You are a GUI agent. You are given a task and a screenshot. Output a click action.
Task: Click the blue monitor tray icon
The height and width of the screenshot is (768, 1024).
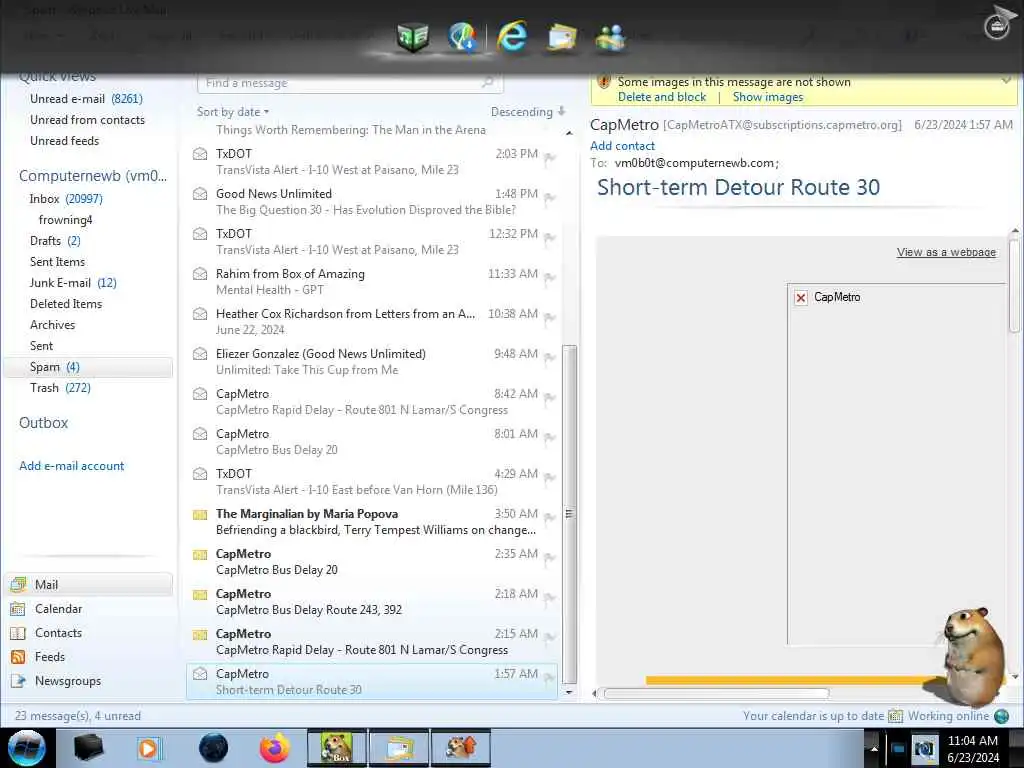(898, 748)
